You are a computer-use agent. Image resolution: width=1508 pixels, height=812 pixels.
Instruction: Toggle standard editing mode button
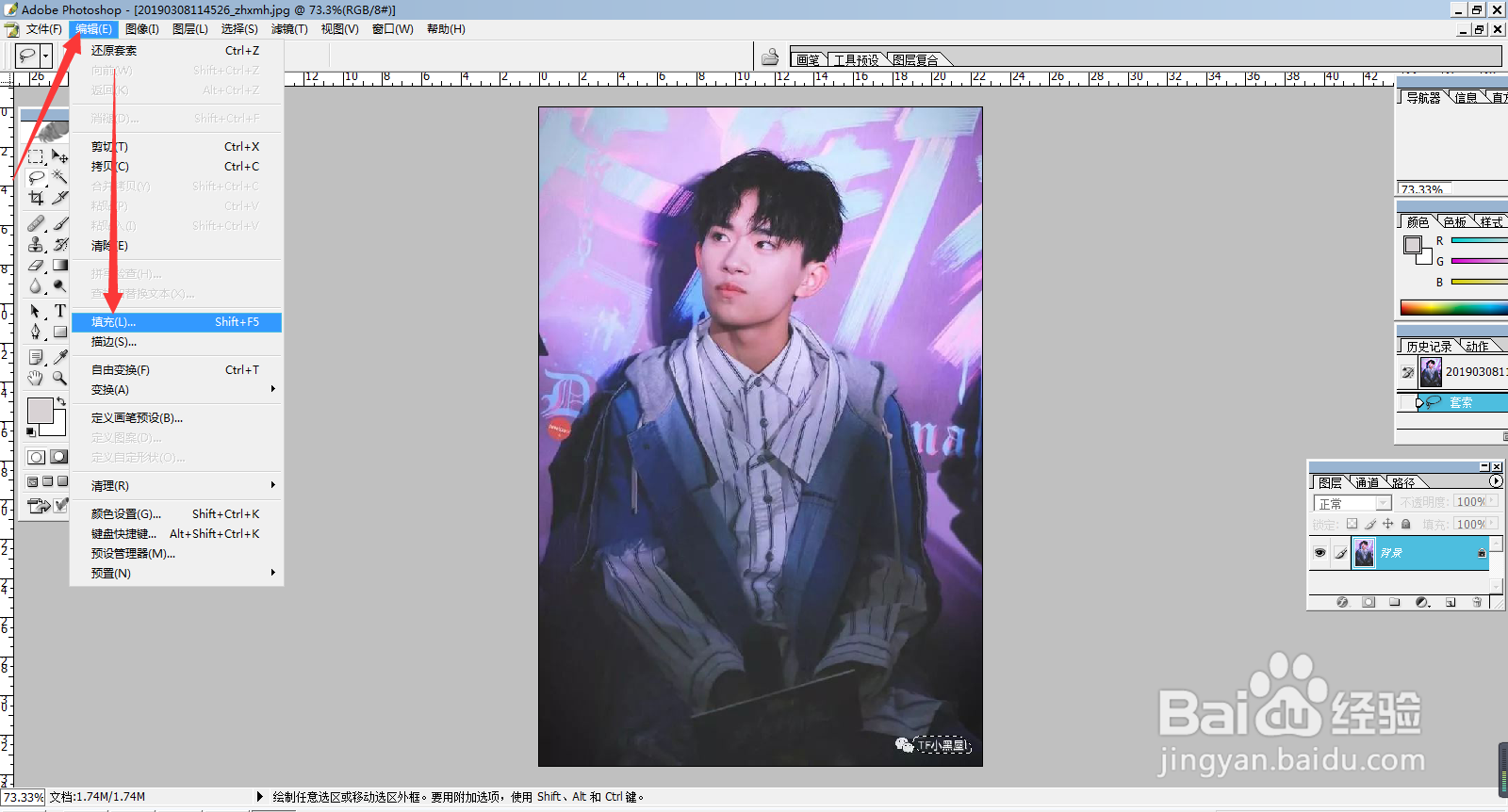[x=36, y=457]
